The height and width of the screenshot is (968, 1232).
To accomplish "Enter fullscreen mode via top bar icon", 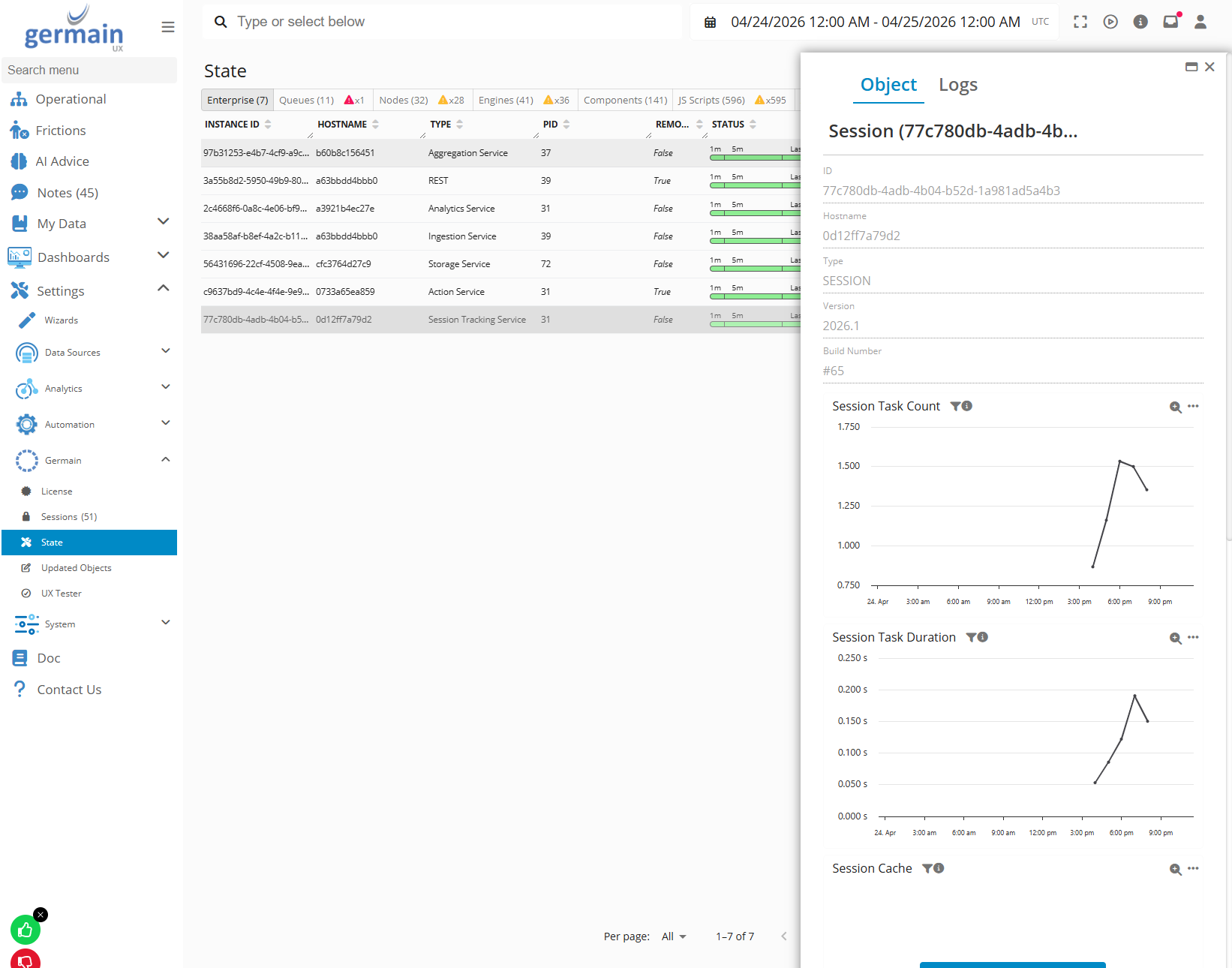I will (1080, 22).
